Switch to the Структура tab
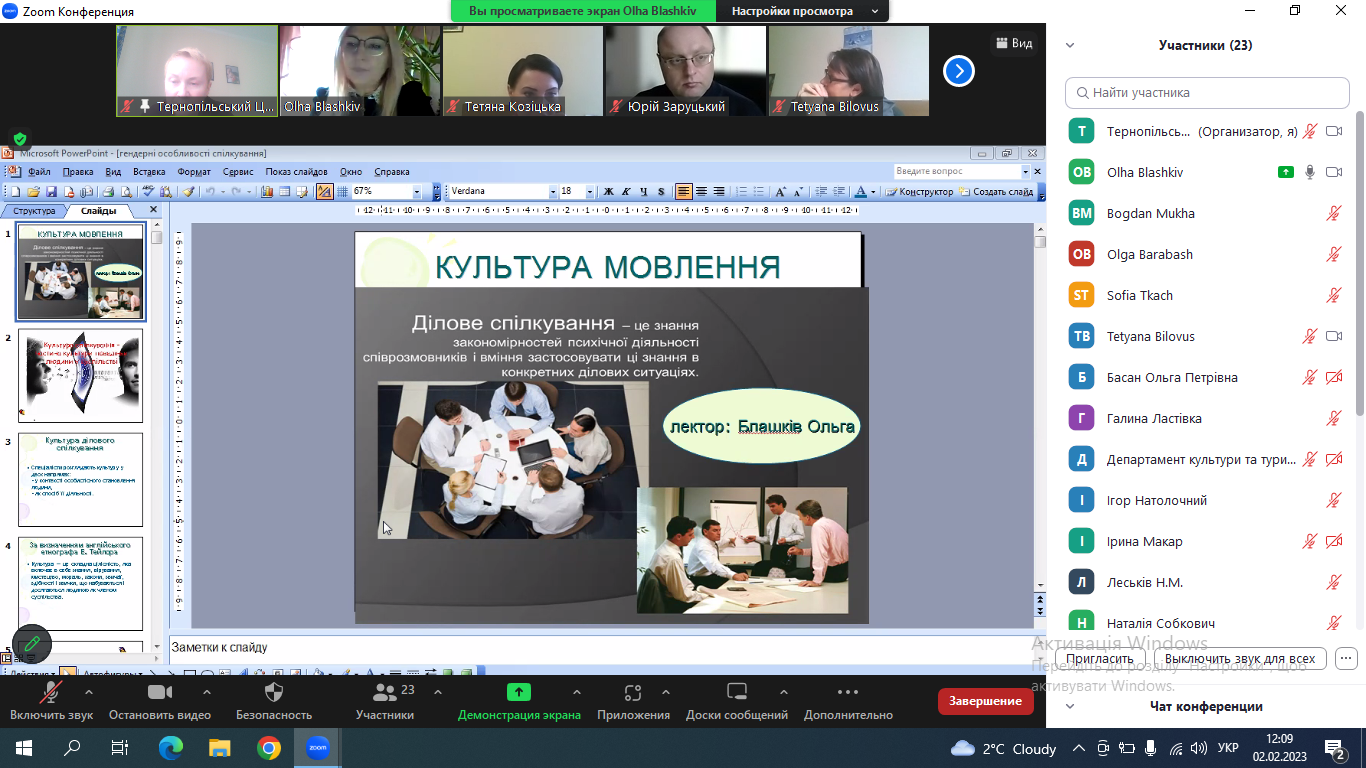The height and width of the screenshot is (768, 1366). [34, 211]
